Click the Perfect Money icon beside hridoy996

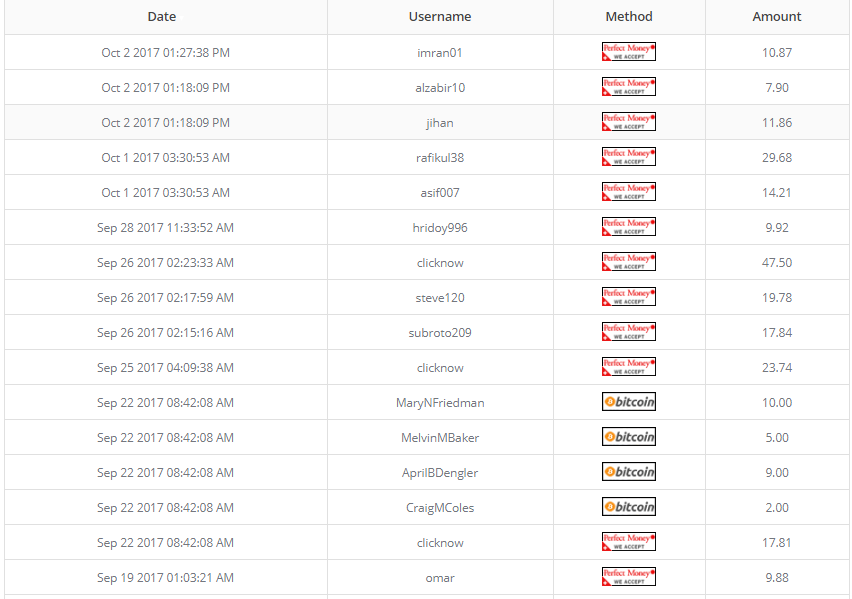pyautogui.click(x=629, y=227)
